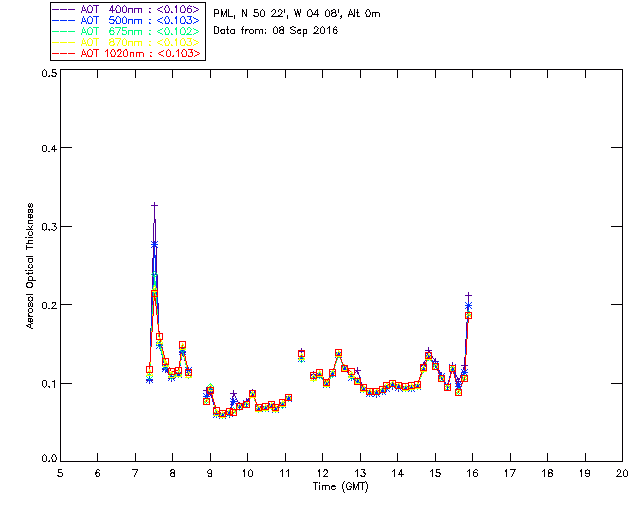640x512 pixels.
Task: Click the x-axis tick label 18
Action: [547, 473]
